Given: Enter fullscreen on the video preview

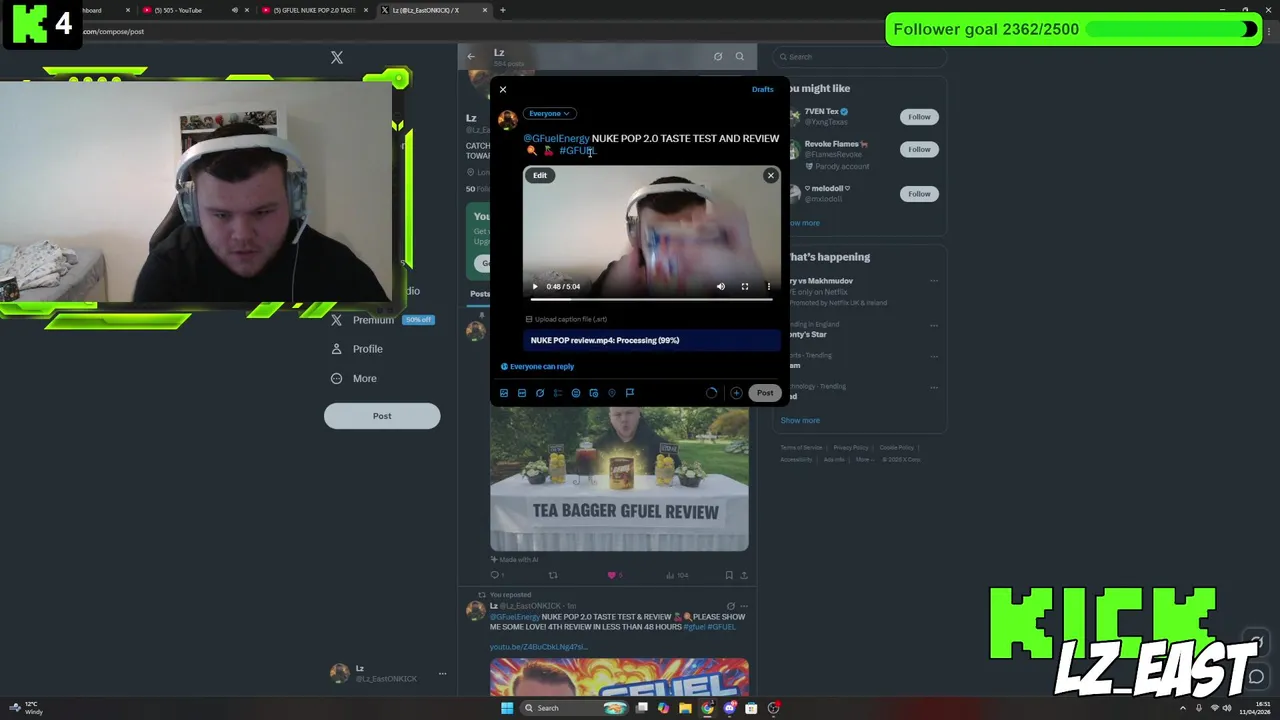Looking at the screenshot, I should 744,287.
